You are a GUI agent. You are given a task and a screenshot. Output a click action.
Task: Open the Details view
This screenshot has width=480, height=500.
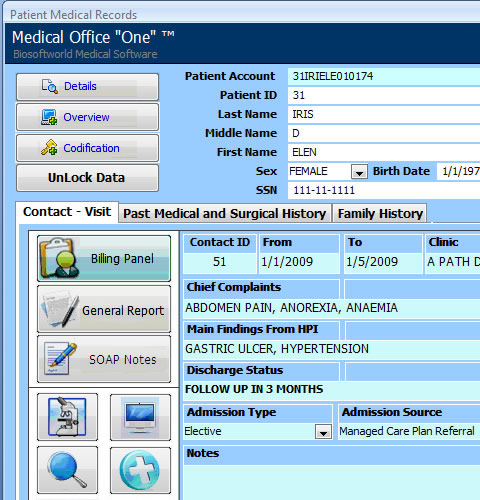[x=87, y=87]
